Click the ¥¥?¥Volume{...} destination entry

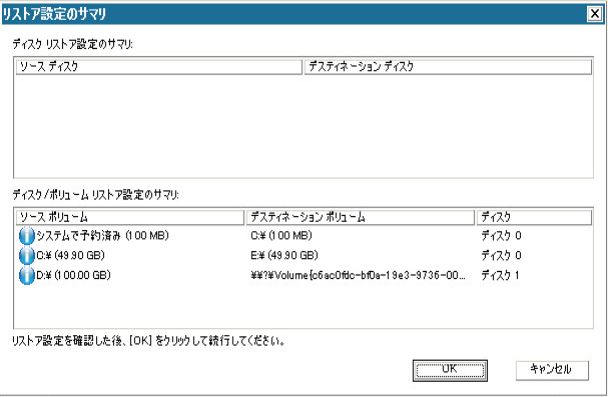pyautogui.click(x=358, y=275)
